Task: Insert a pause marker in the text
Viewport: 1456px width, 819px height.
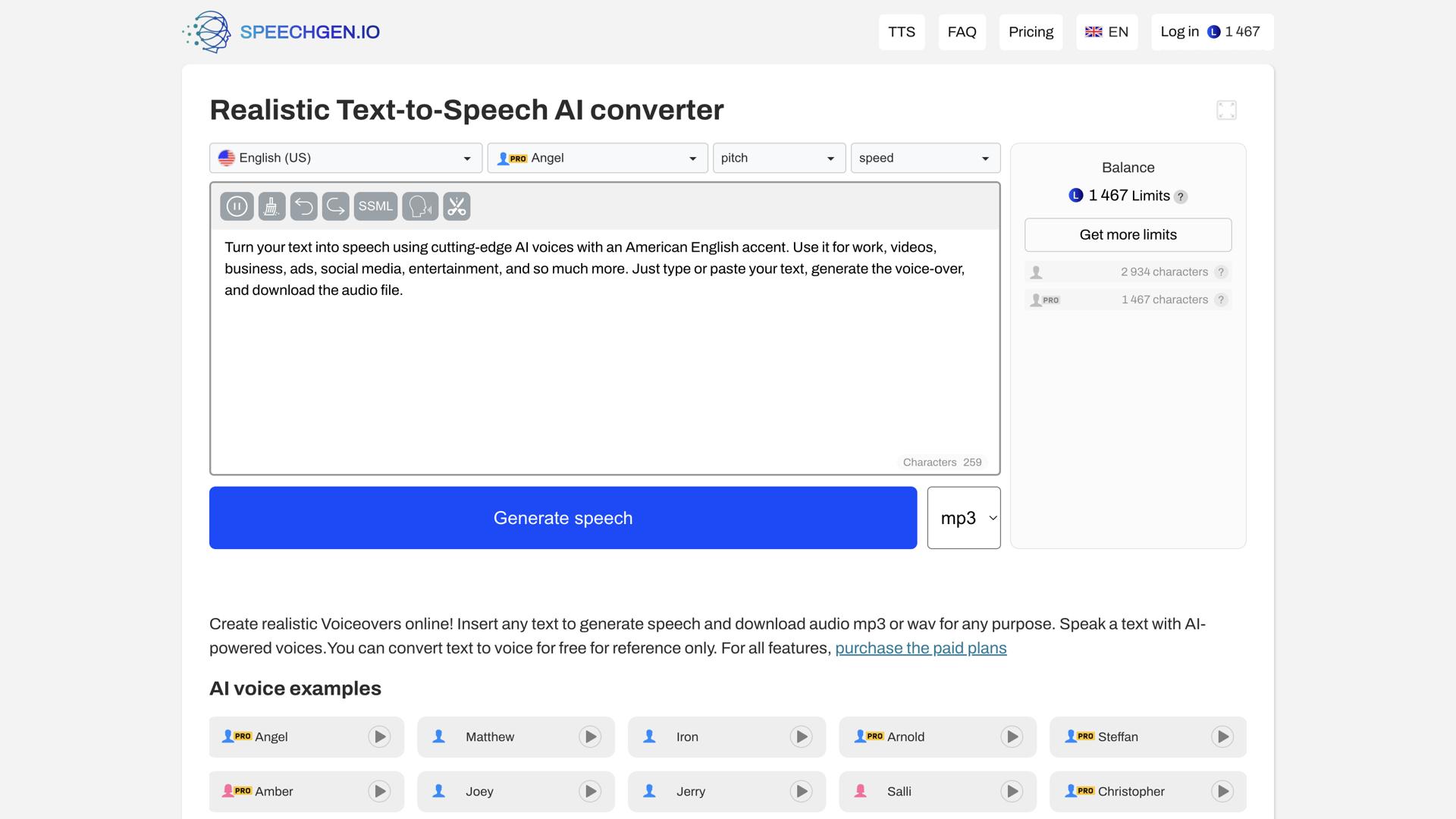Action: [x=237, y=206]
